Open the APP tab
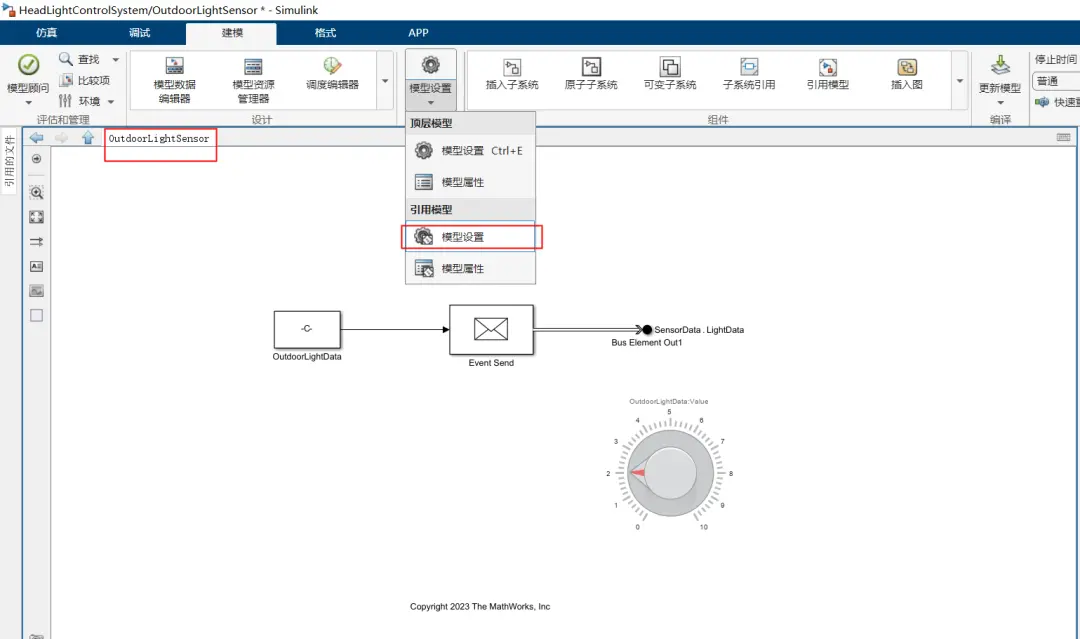 (418, 33)
